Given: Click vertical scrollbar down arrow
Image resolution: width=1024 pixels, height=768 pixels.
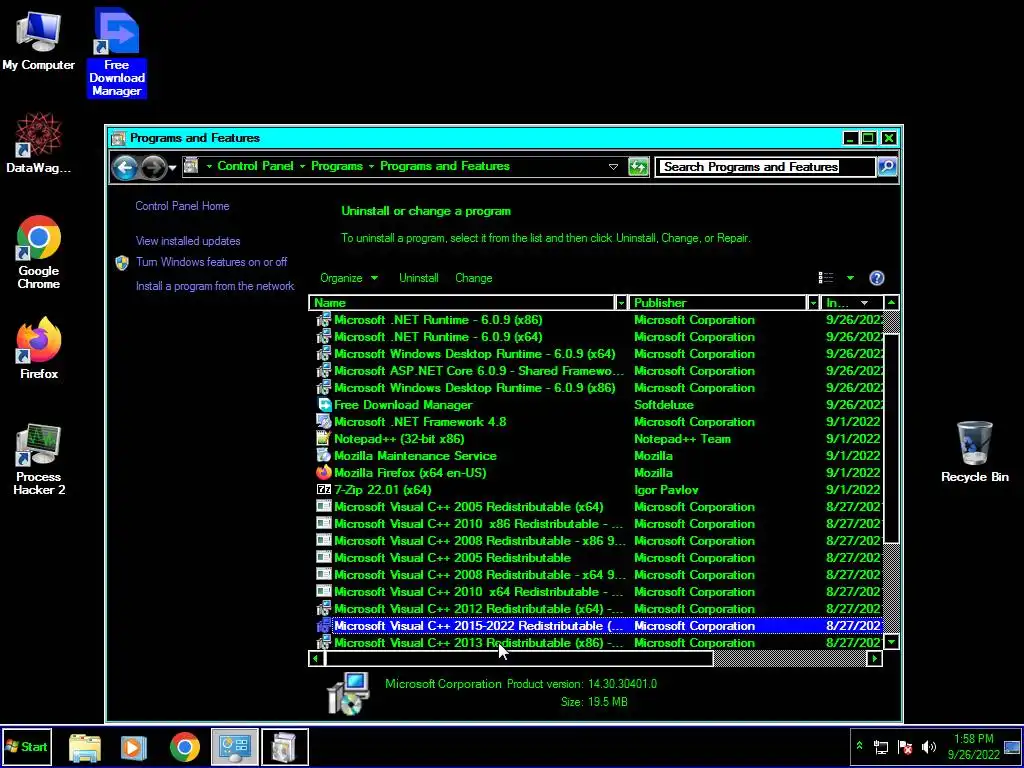Looking at the screenshot, I should click(891, 642).
